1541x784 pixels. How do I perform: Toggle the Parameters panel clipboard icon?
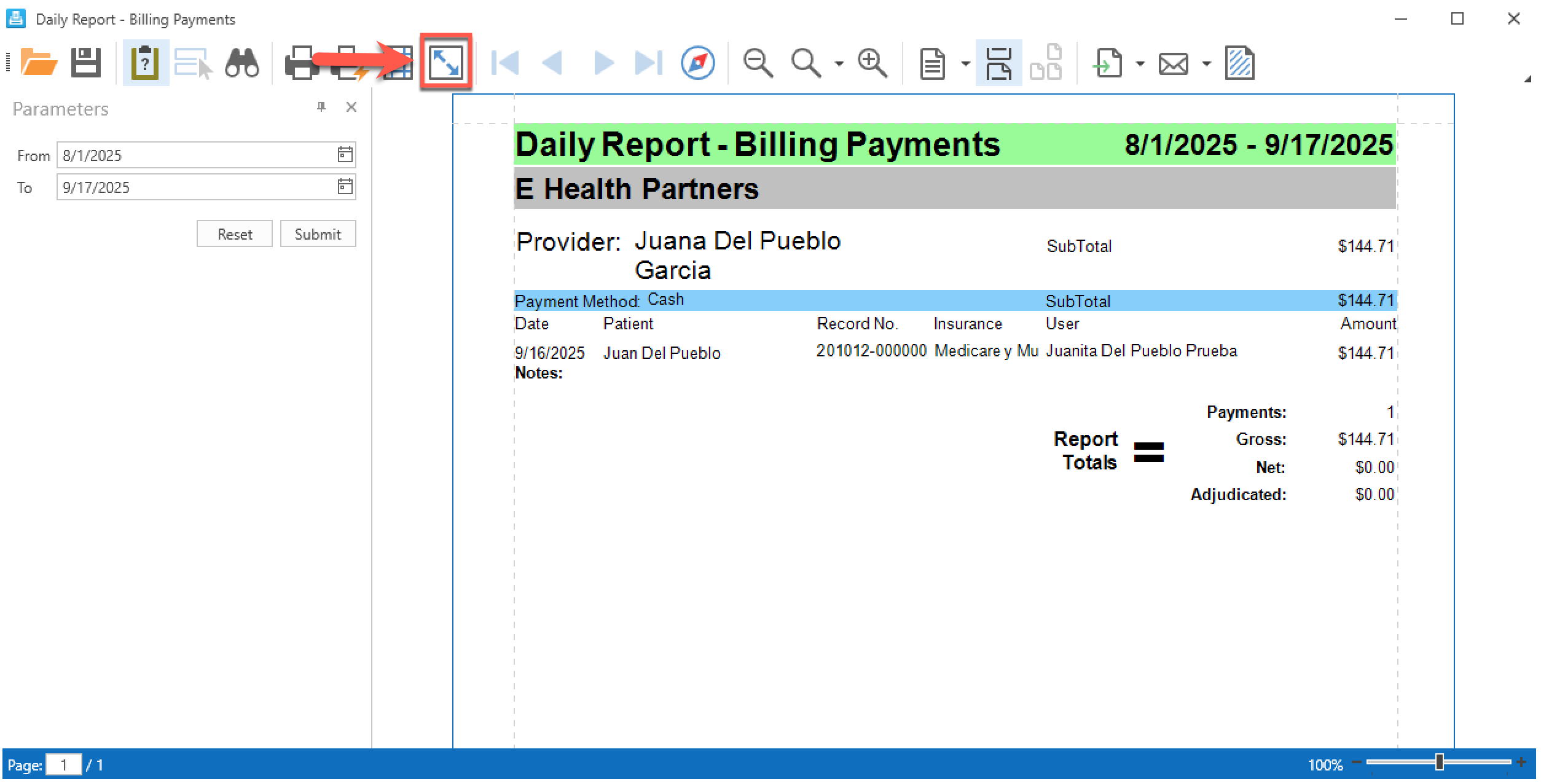(145, 63)
